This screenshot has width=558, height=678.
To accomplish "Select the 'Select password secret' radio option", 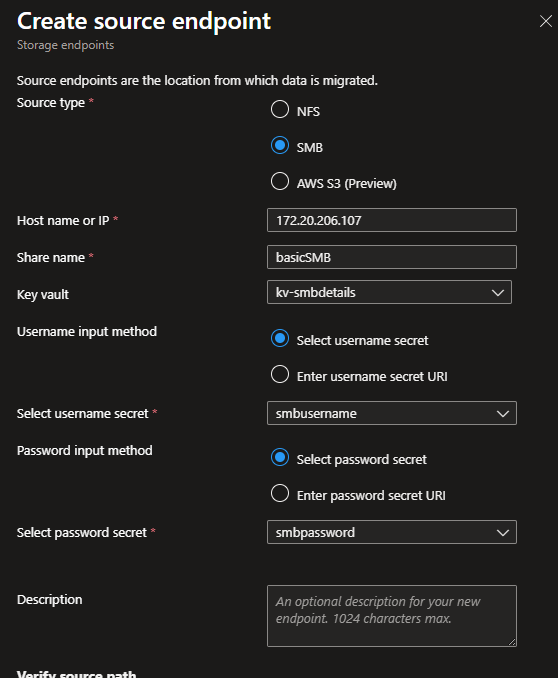I will (x=280, y=457).
